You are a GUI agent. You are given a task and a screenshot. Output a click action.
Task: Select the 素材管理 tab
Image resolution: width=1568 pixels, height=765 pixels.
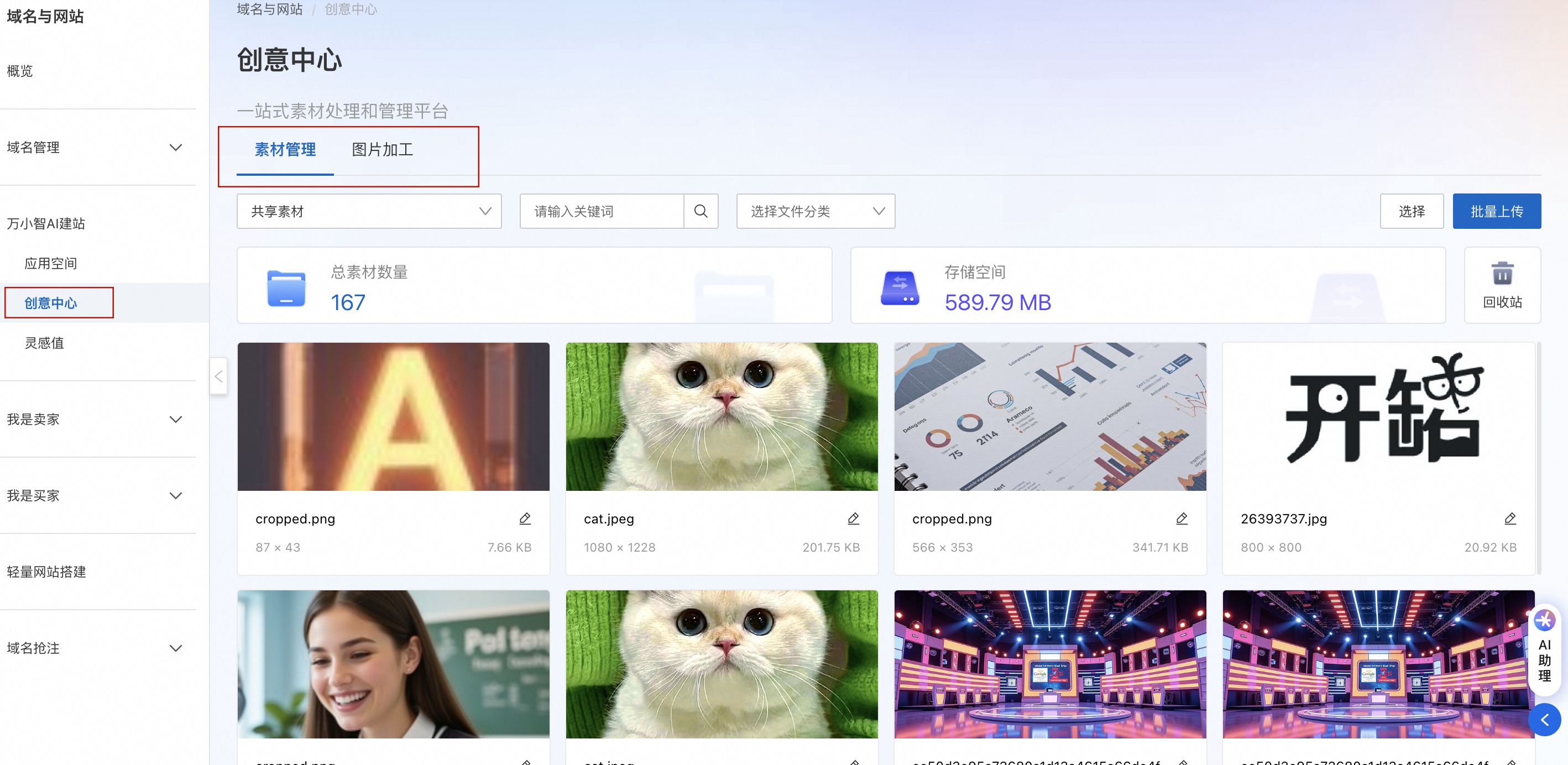click(285, 150)
